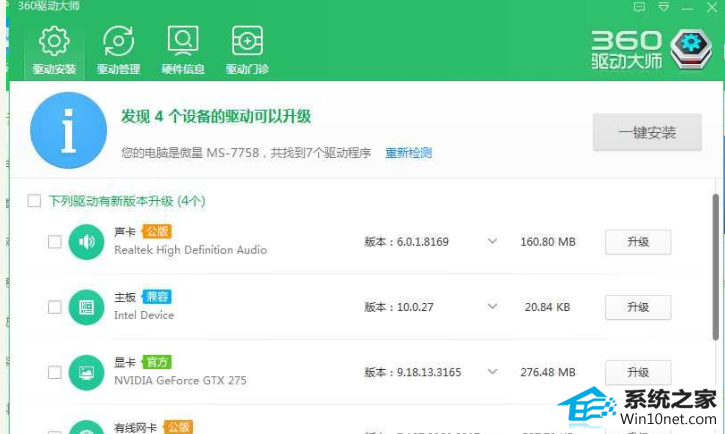Click the 360驱动大师 gear logo
The width and height of the screenshot is (725, 434).
click(x=691, y=49)
